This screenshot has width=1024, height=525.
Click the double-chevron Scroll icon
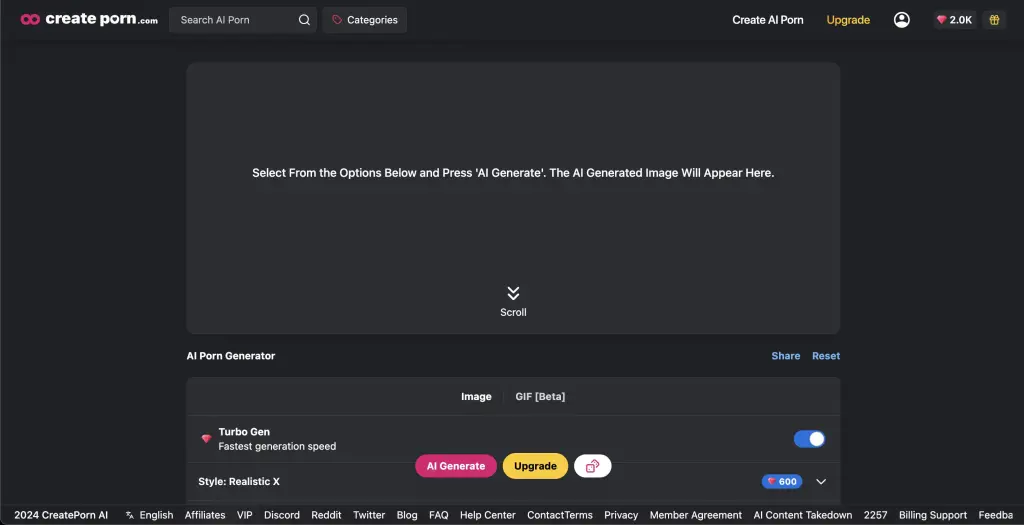[x=513, y=293]
